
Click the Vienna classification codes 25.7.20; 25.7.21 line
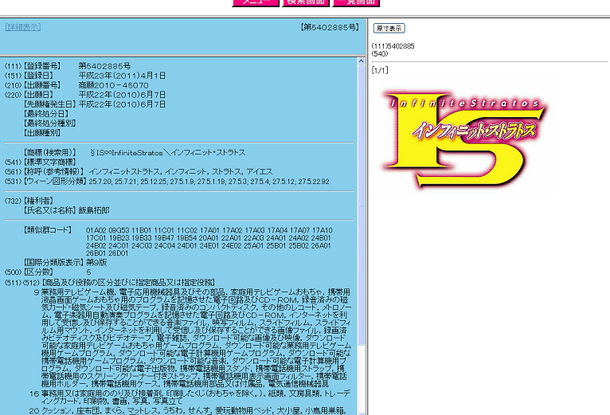click(x=209, y=181)
